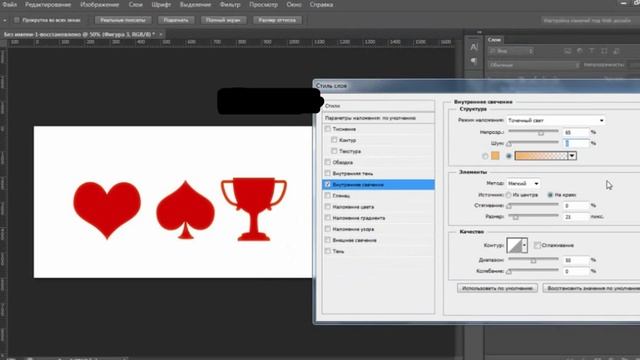Image resolution: width=640 pixels, height=360 pixels.
Task: Open the Фильтр menu
Action: click(230, 5)
